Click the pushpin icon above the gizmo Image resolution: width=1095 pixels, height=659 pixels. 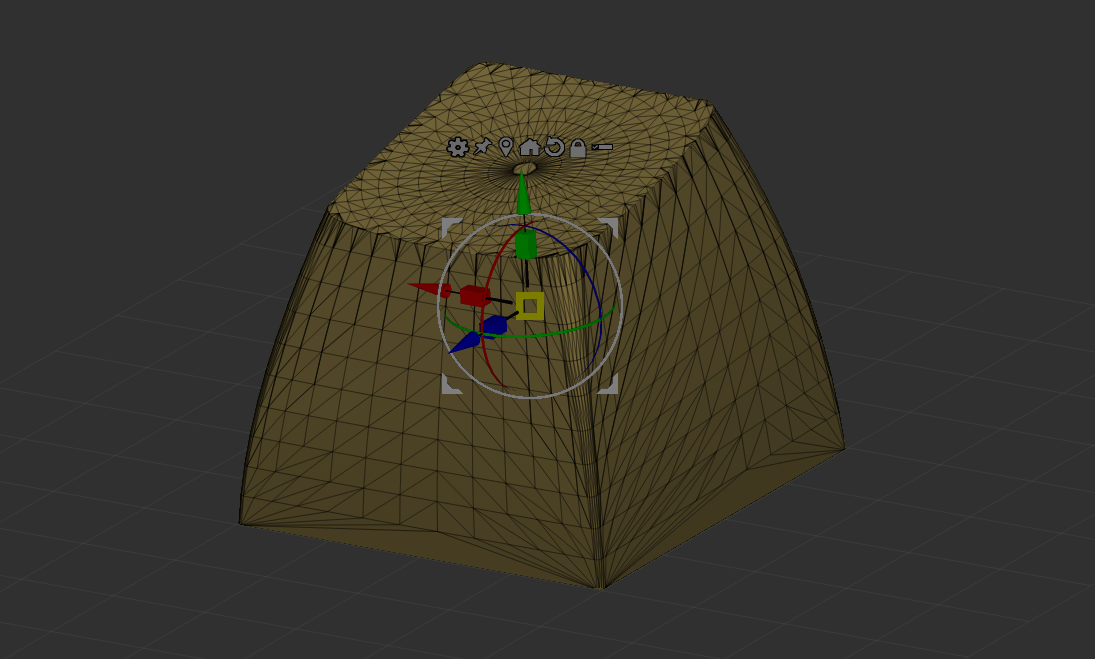pos(483,147)
